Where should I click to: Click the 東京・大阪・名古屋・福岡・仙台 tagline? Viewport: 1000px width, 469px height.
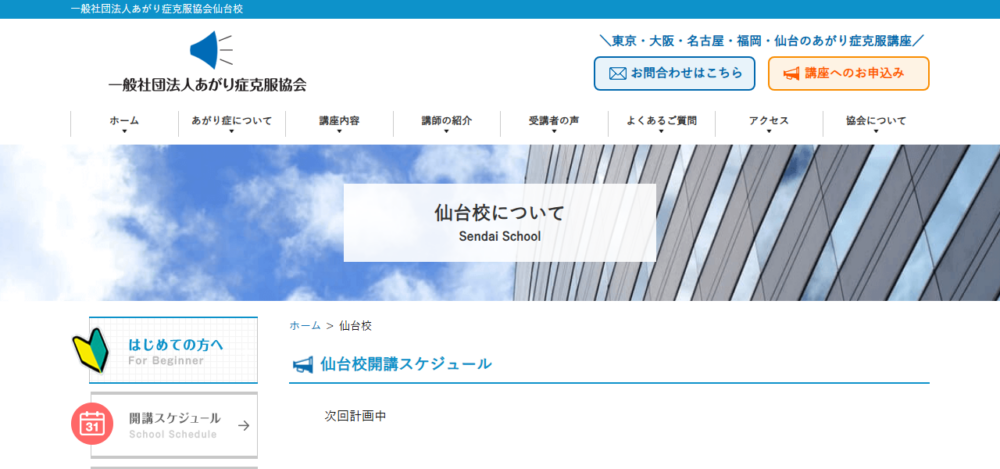tap(762, 41)
